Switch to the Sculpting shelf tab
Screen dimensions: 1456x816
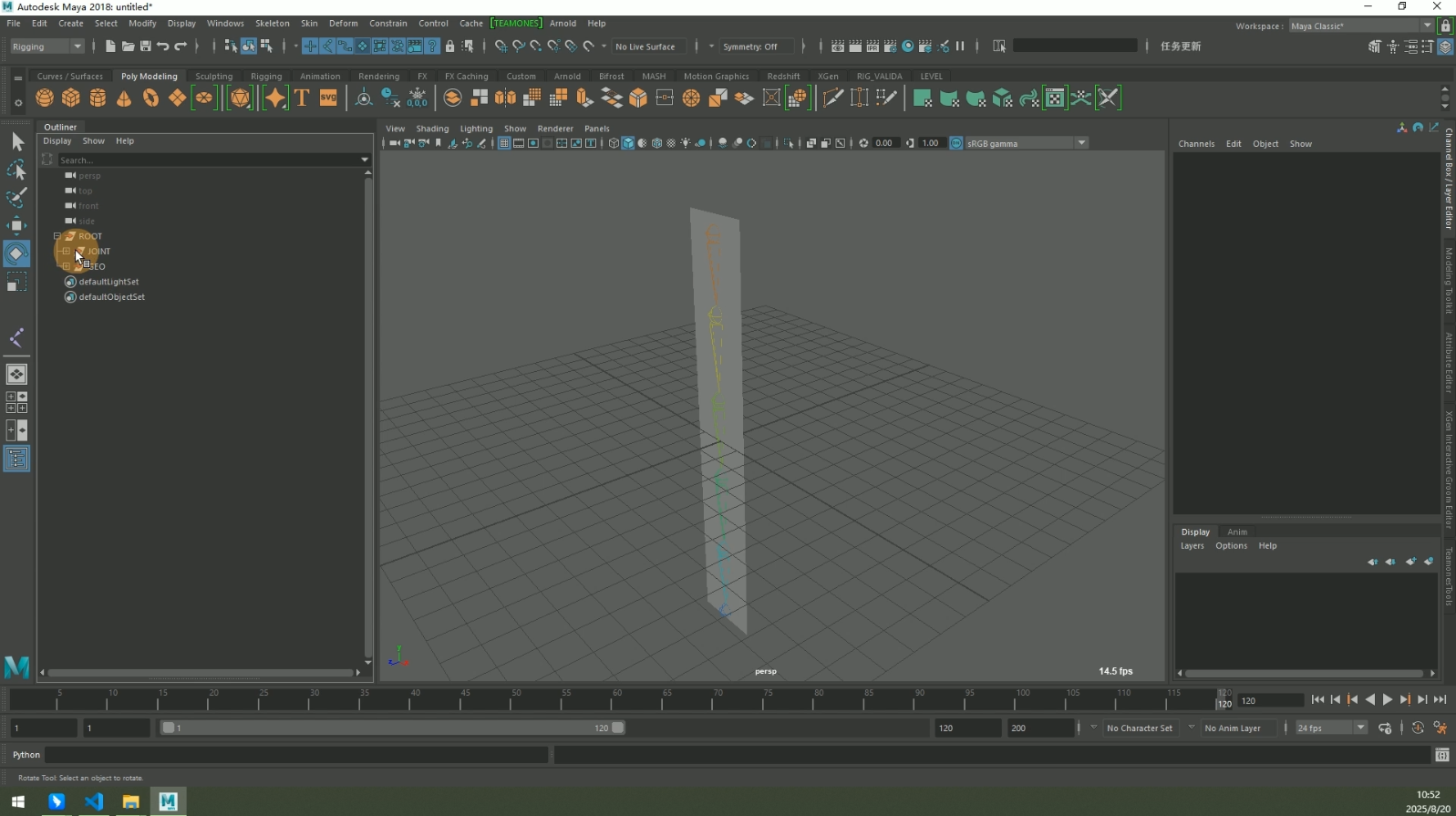(213, 77)
